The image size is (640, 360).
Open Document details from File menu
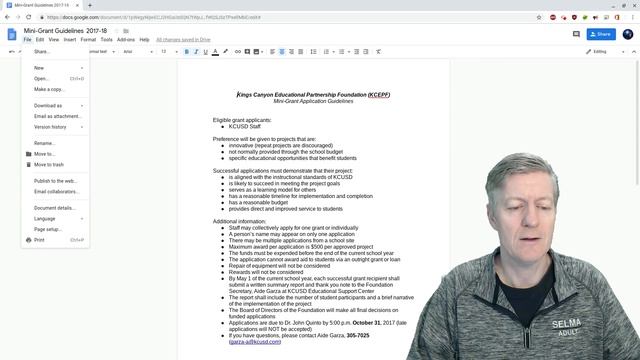(56, 208)
